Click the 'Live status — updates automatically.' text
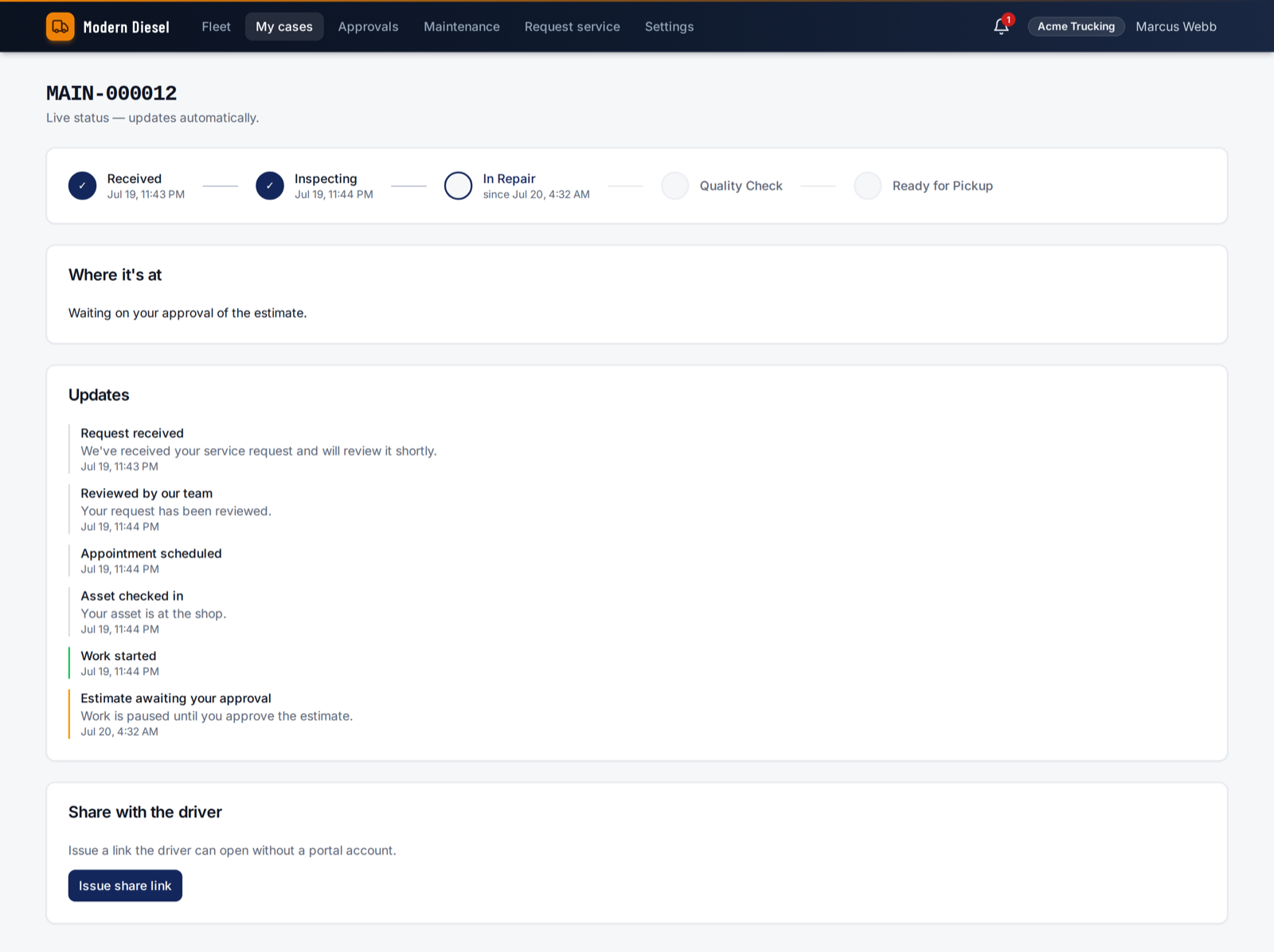 pos(153,118)
